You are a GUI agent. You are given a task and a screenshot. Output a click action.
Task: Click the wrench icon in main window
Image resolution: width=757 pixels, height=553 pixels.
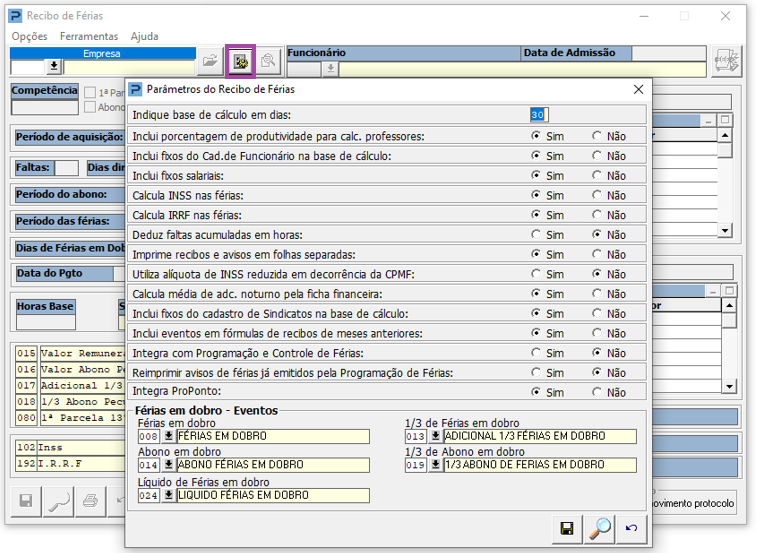(x=58, y=501)
